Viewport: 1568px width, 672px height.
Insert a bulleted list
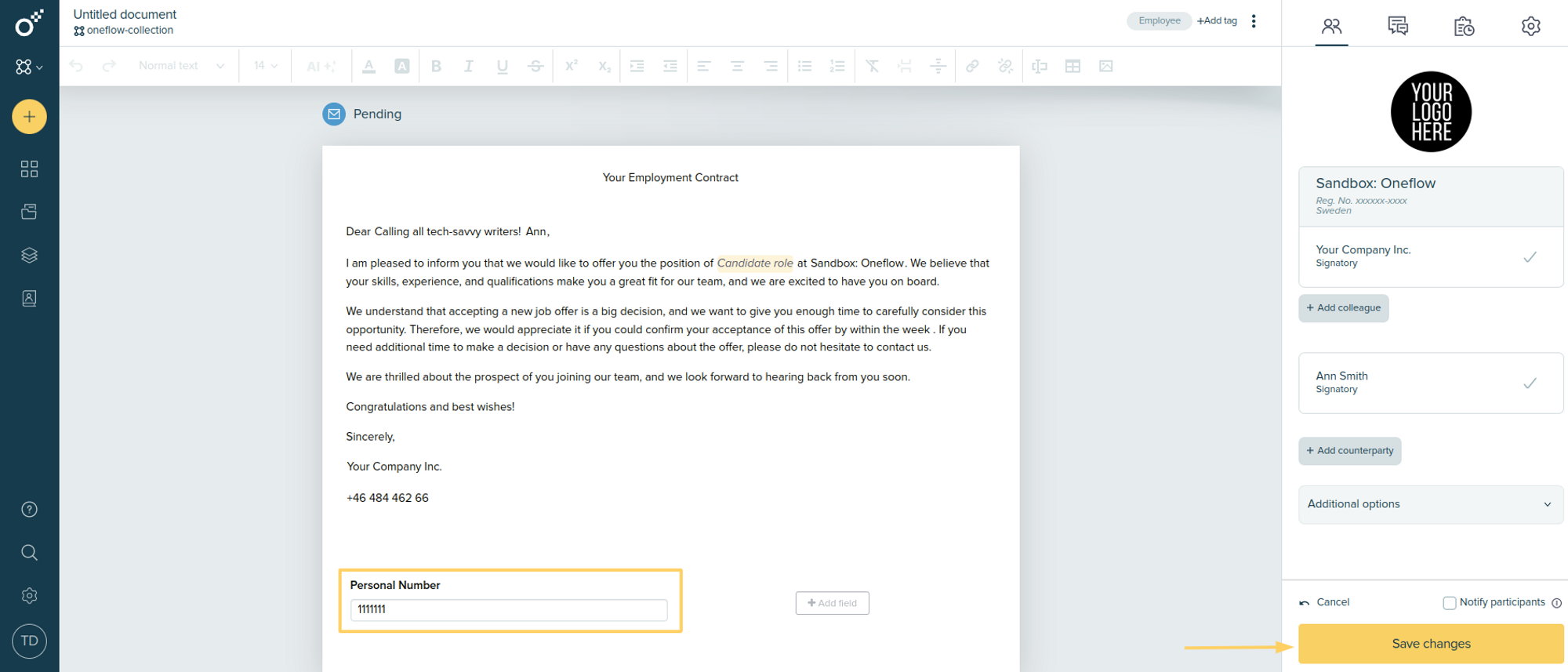(804, 66)
